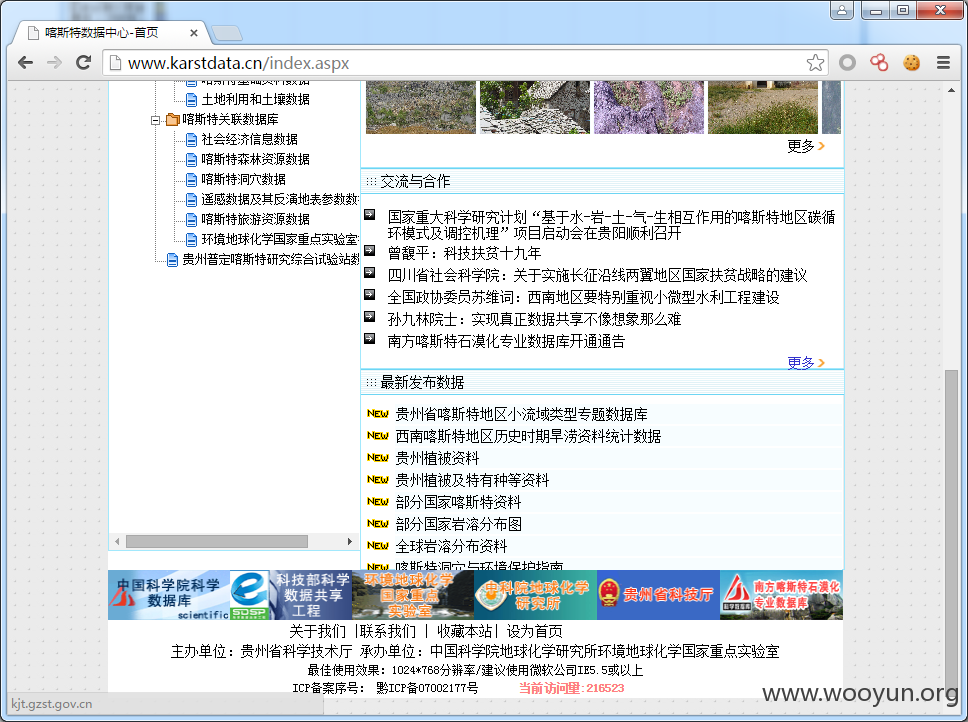Open dataset 全球岩溶分布资料
This screenshot has width=968, height=722.
pos(451,546)
